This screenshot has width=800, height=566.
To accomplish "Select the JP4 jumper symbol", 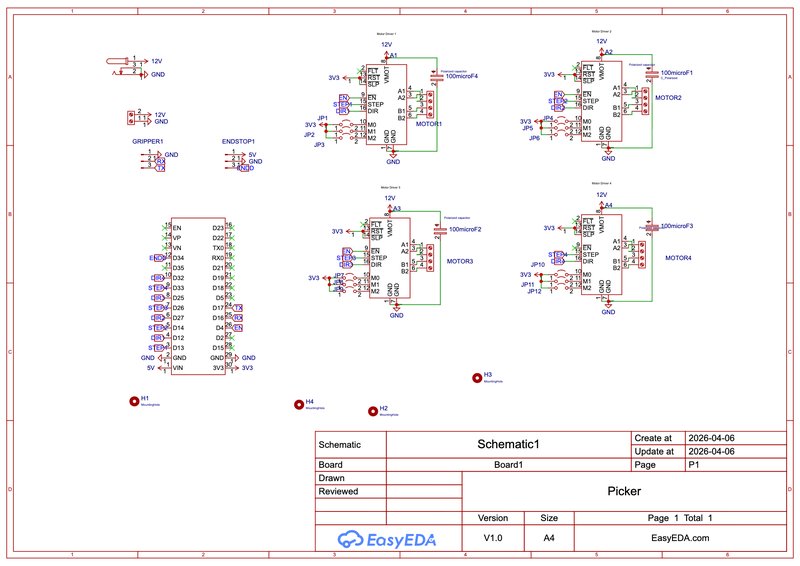I will click(x=561, y=121).
